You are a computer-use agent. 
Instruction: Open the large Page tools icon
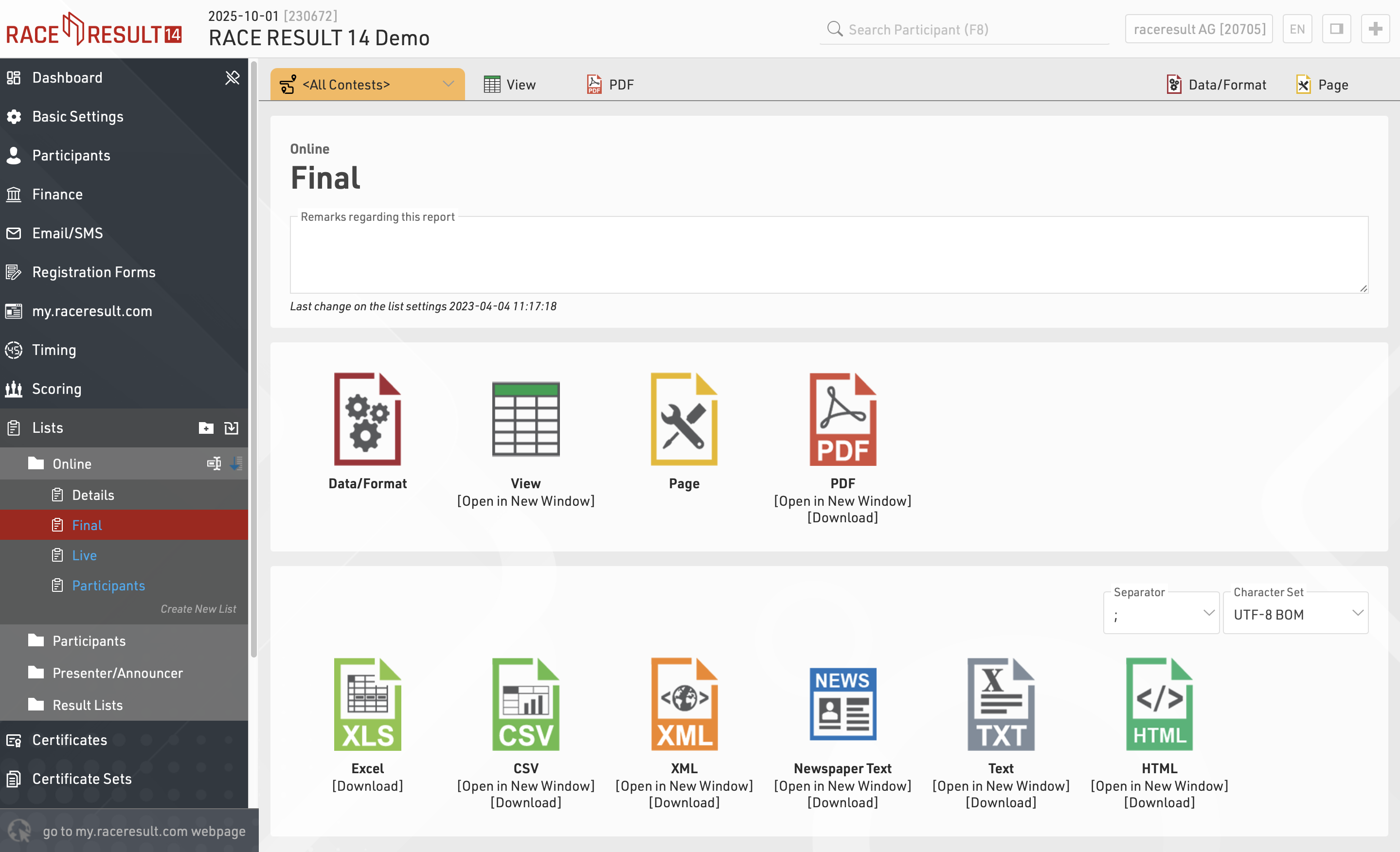click(683, 419)
